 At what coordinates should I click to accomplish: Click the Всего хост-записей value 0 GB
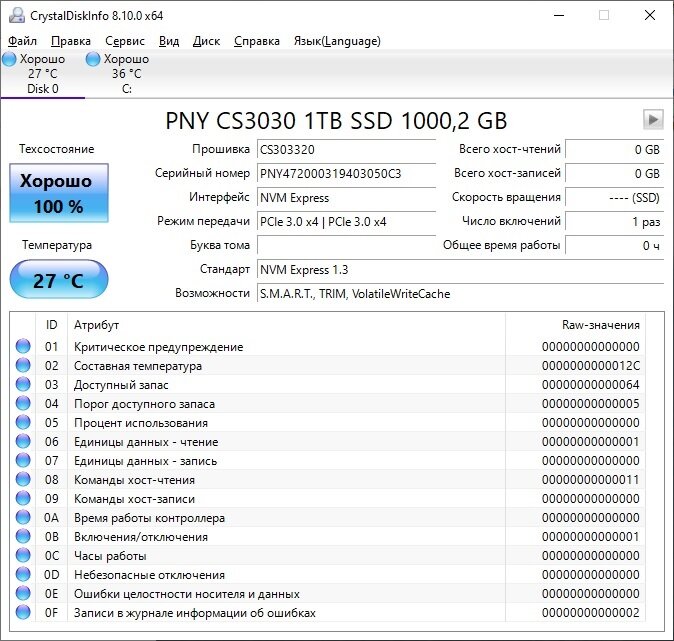[x=615, y=174]
